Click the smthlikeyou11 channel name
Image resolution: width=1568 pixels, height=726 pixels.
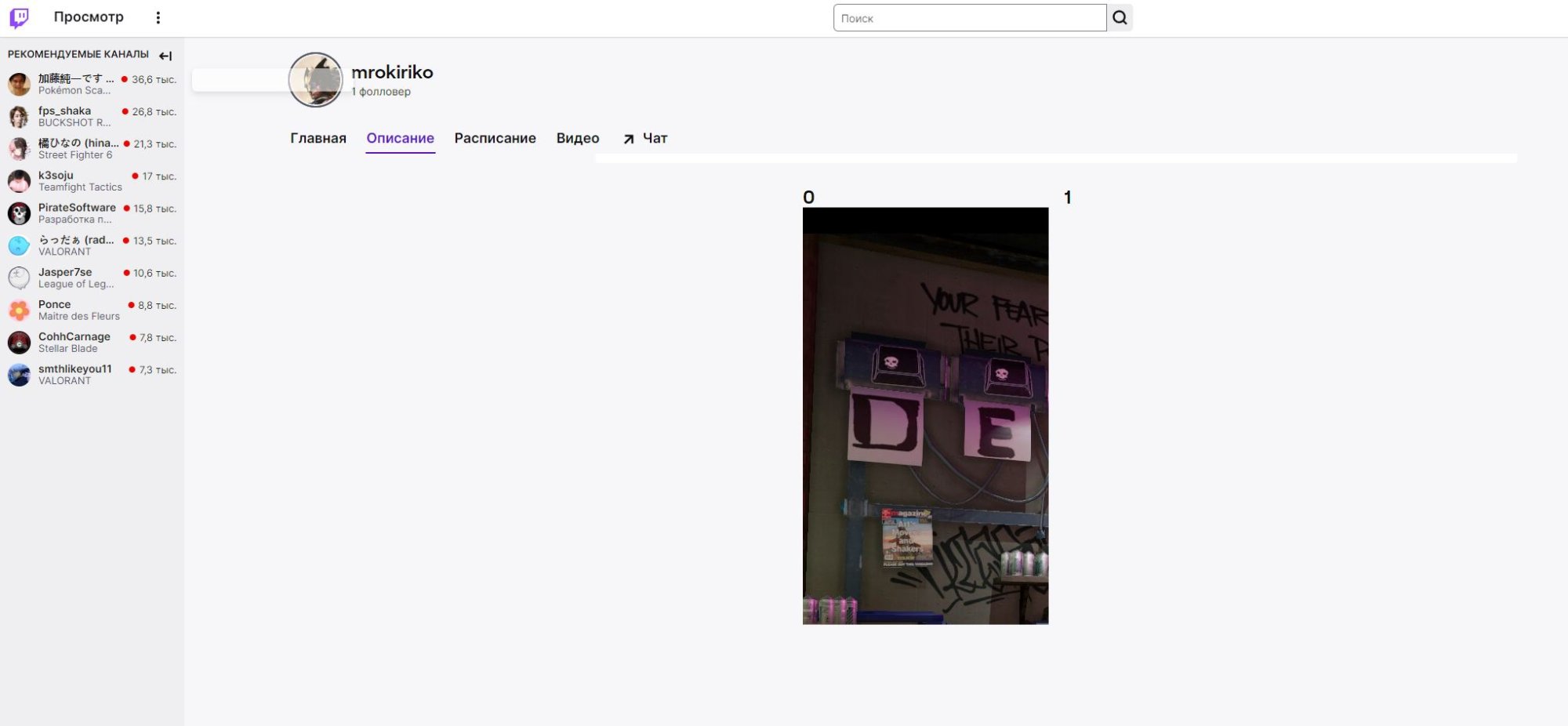(76, 368)
